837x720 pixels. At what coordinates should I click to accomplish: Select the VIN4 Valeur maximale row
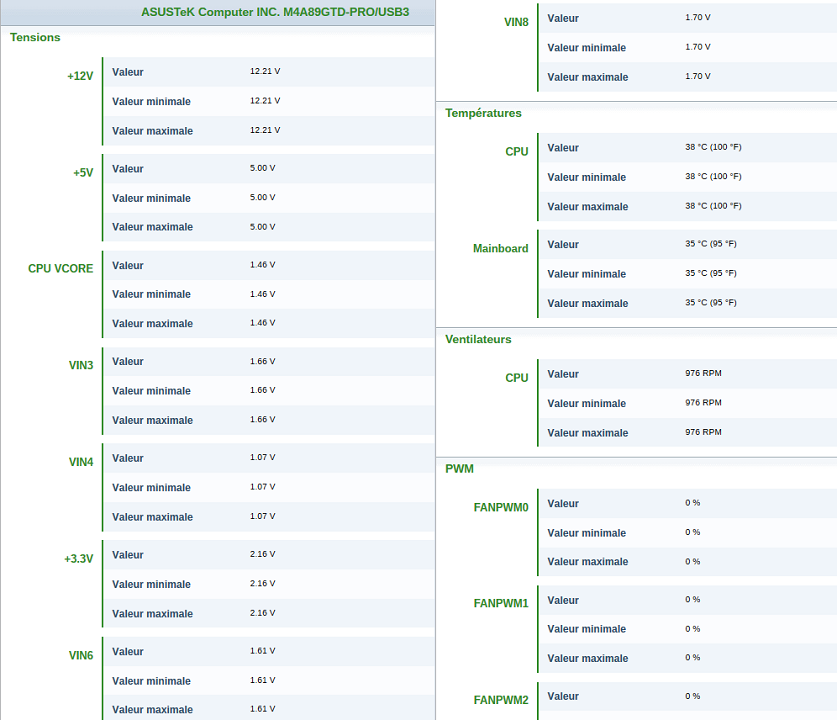coord(269,516)
